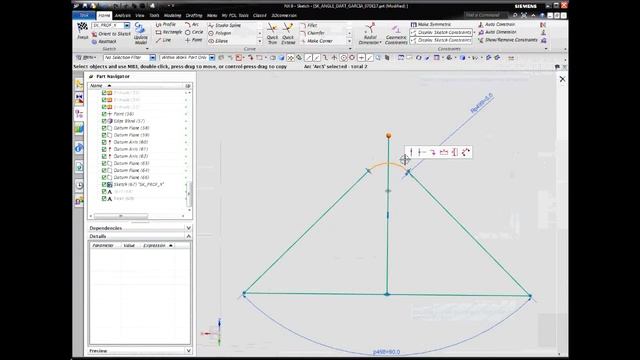Select the Point tool

(x=193, y=40)
